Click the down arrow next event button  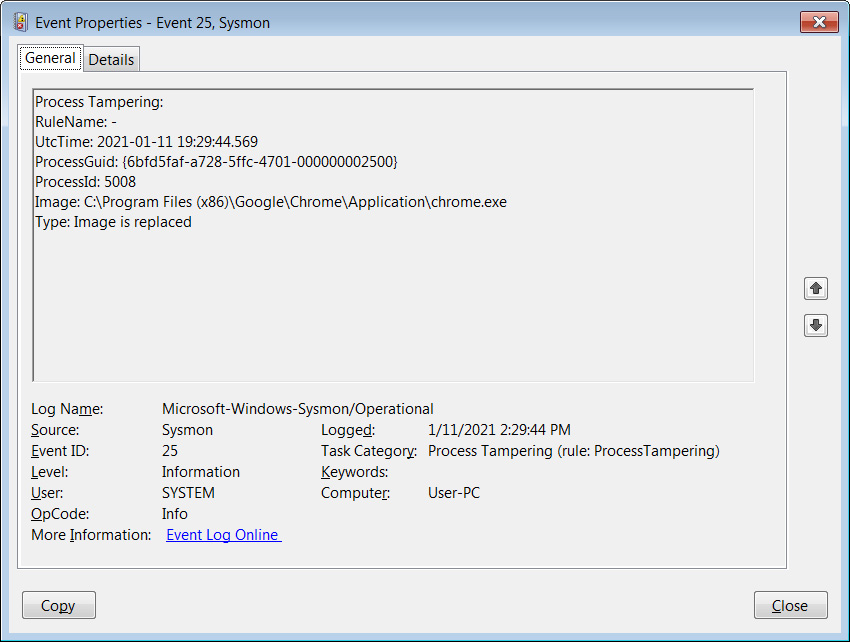pyautogui.click(x=815, y=325)
